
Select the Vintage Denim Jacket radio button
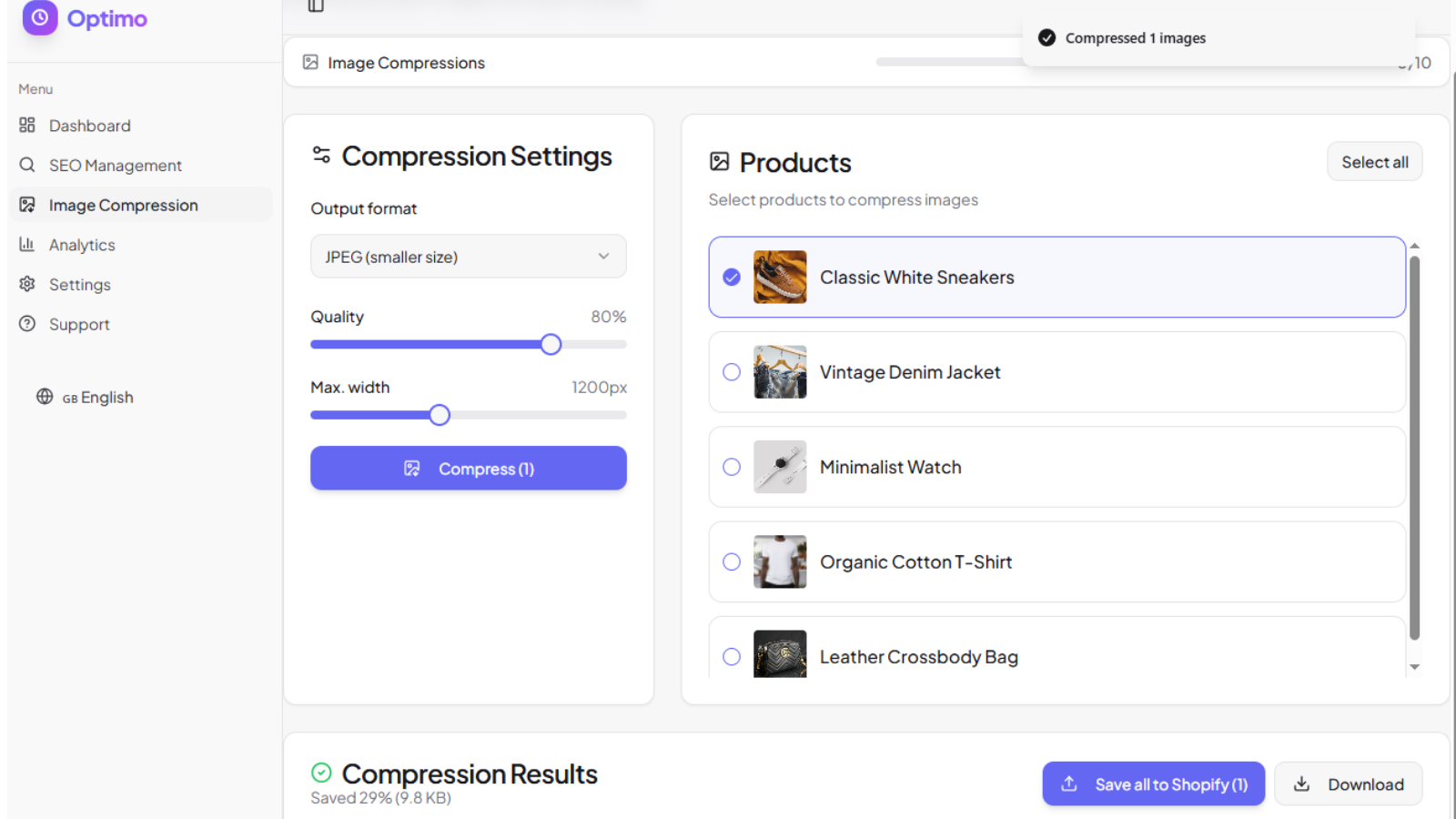[732, 372]
